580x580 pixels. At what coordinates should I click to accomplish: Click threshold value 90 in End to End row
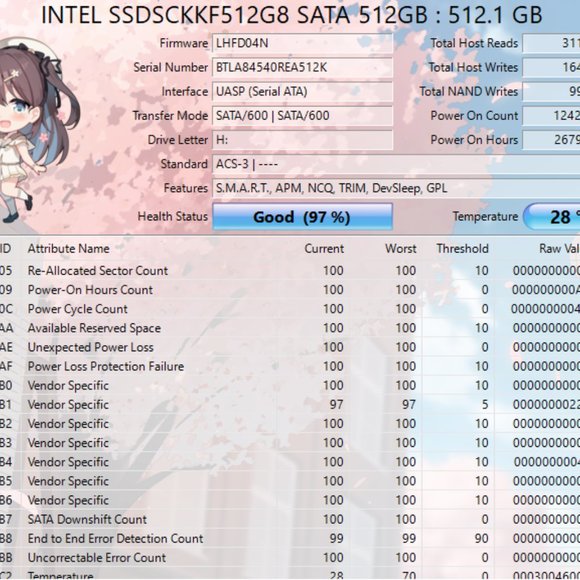pos(481,539)
